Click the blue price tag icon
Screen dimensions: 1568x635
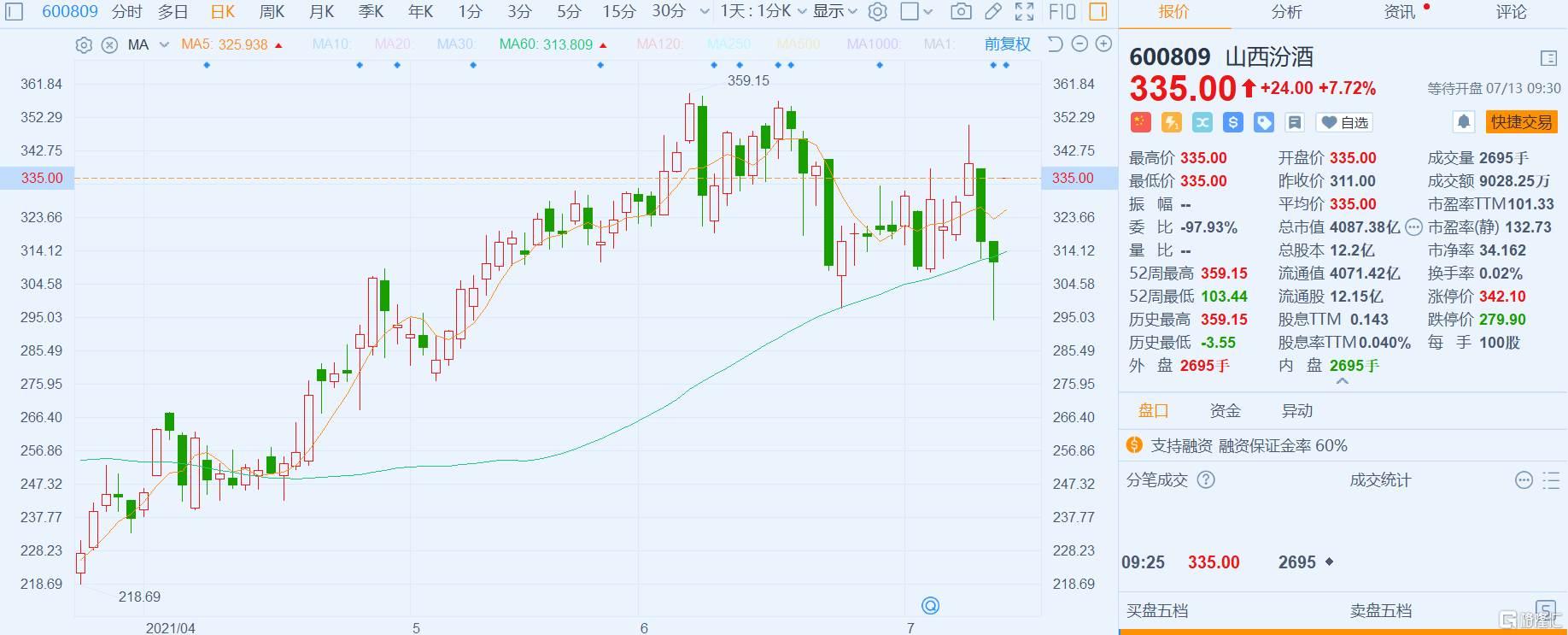click(1264, 122)
